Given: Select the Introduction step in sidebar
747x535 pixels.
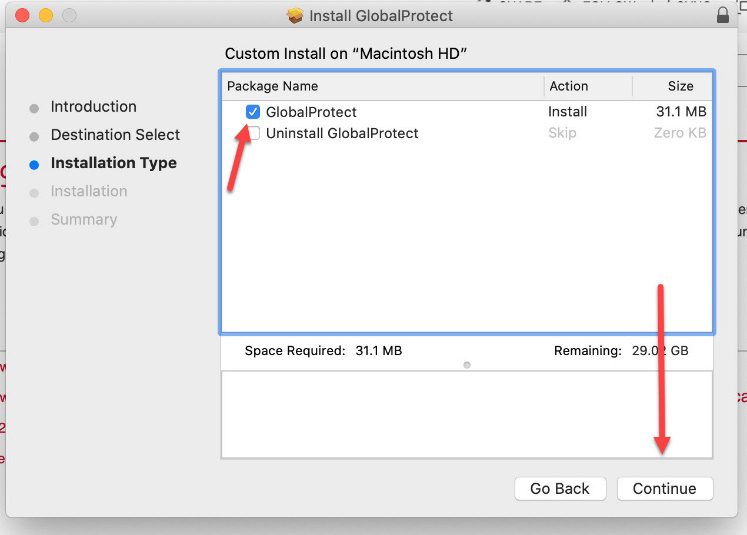Looking at the screenshot, I should tap(93, 107).
